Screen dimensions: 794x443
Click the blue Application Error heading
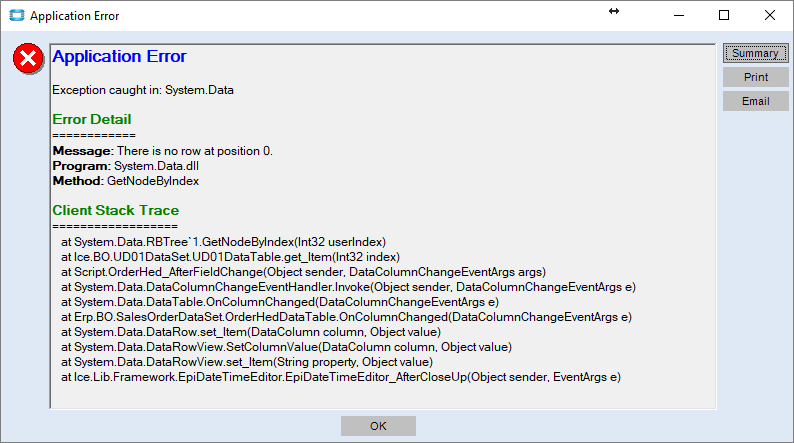point(120,56)
